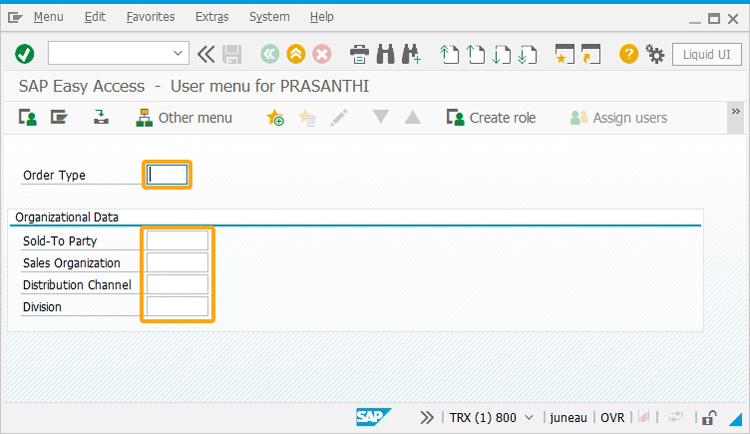This screenshot has width=750, height=434.
Task: Open the command field dropdown arrow
Action: click(178, 53)
